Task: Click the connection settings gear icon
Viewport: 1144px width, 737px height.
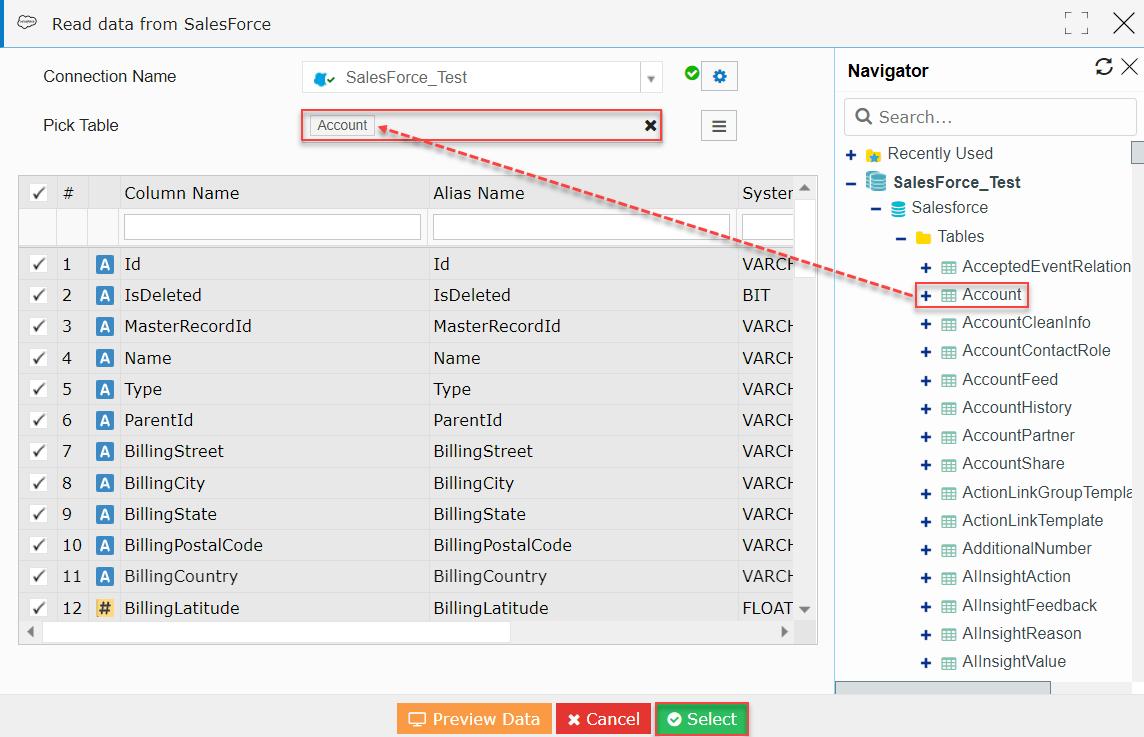Action: tap(719, 76)
